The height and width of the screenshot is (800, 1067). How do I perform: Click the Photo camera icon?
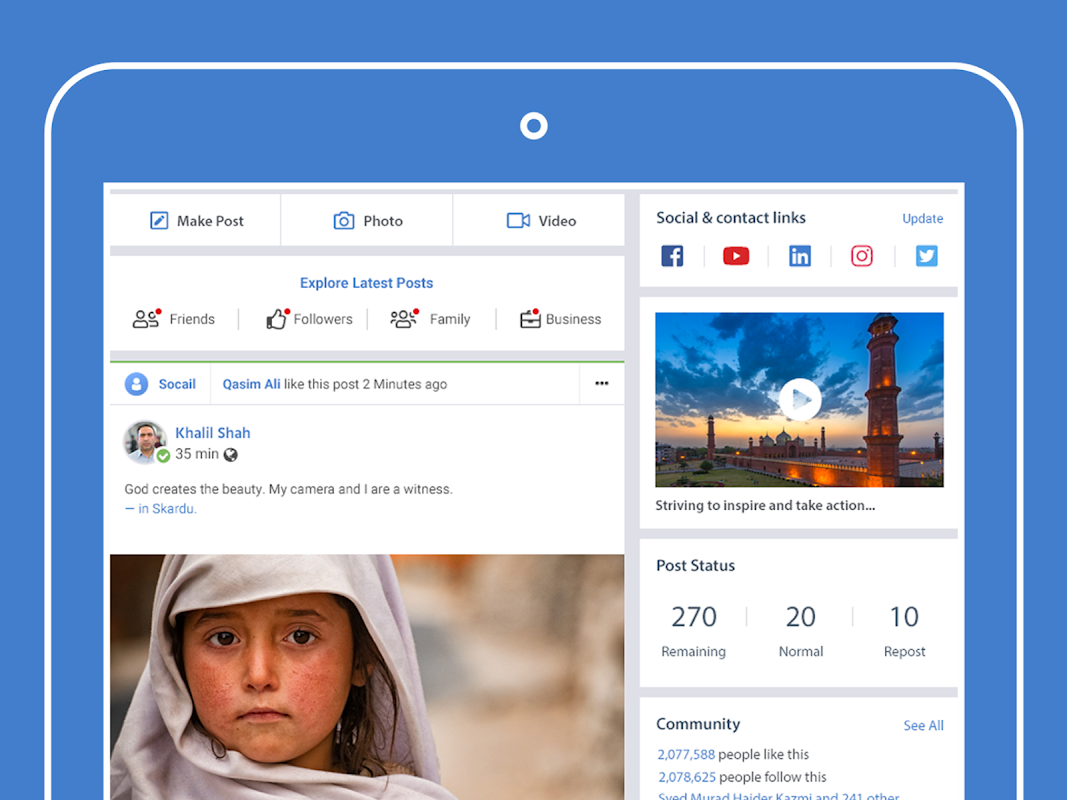(x=344, y=220)
